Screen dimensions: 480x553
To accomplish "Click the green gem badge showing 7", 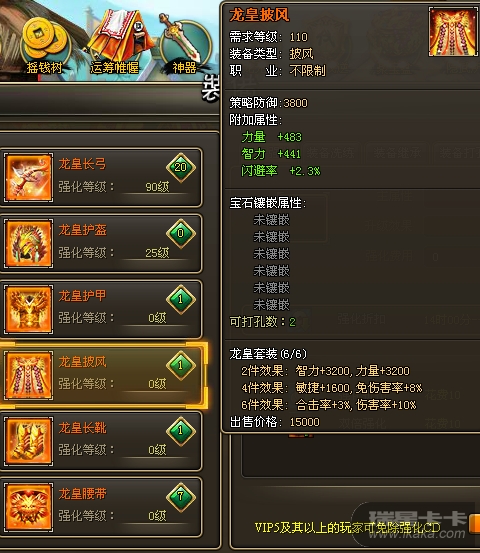I will click(x=181, y=497).
